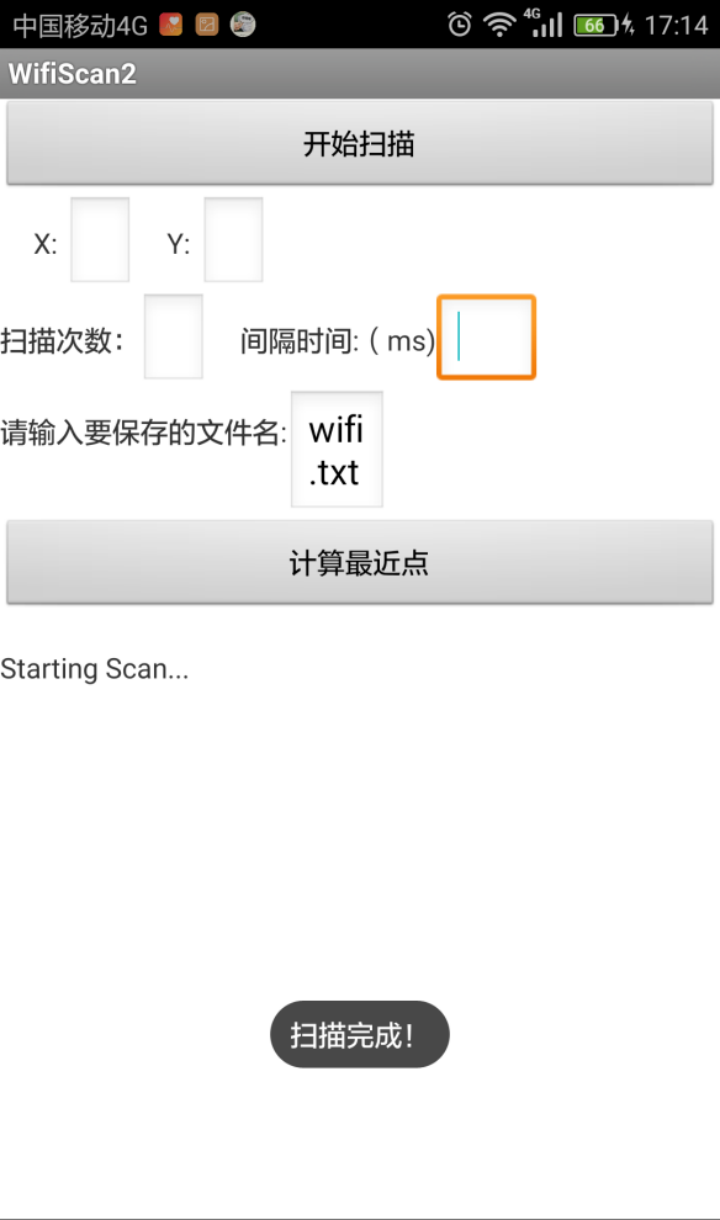Tap the 扫描完成! toast message
The height and width of the screenshot is (1220, 720).
360,1035
